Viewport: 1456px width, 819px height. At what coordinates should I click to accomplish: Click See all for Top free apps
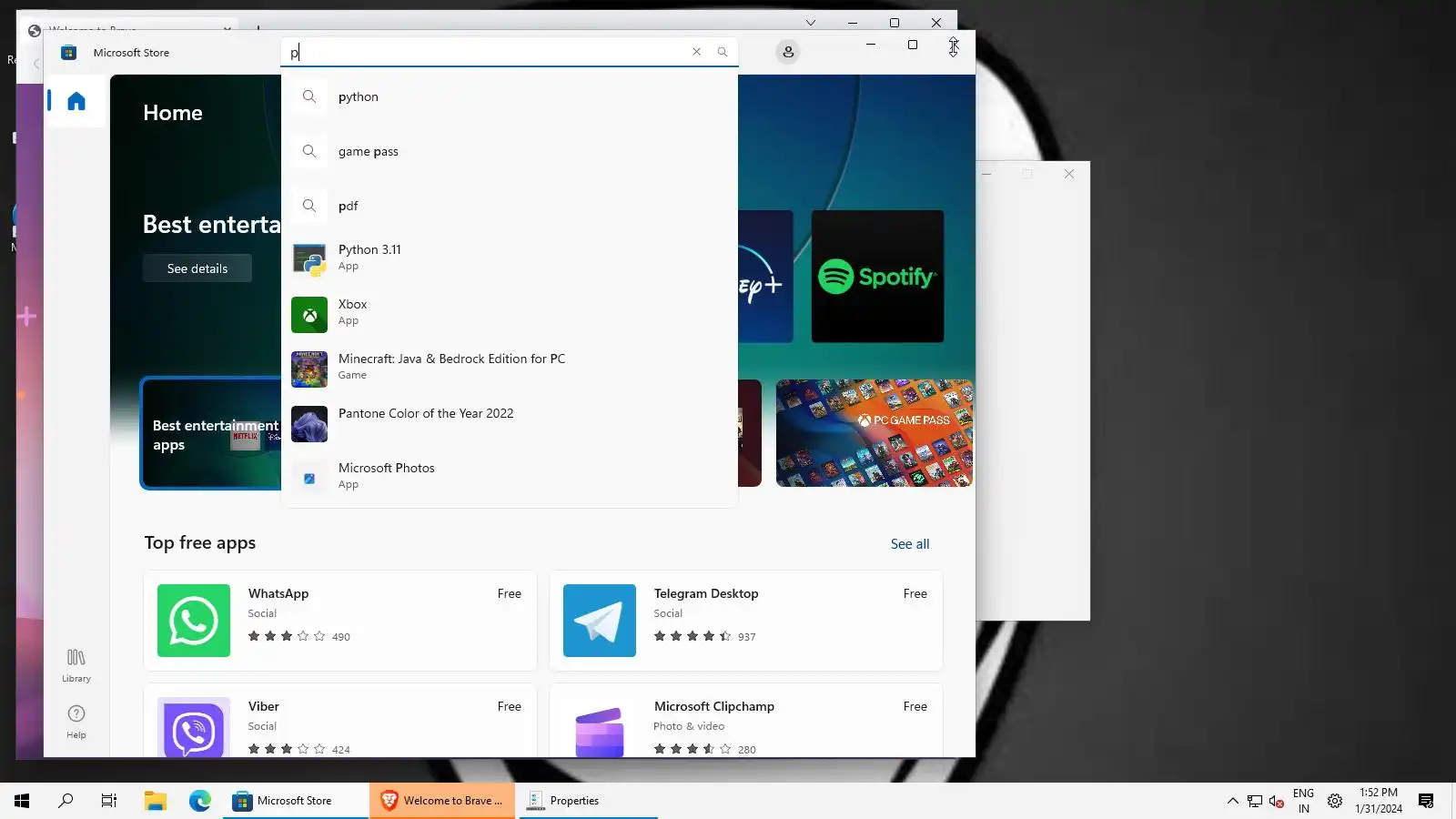(910, 544)
